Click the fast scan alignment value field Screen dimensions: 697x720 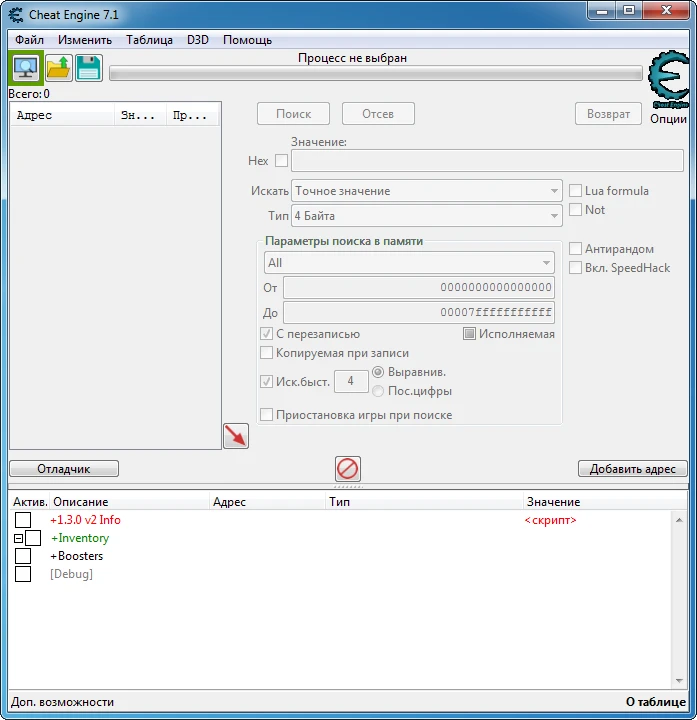click(351, 381)
